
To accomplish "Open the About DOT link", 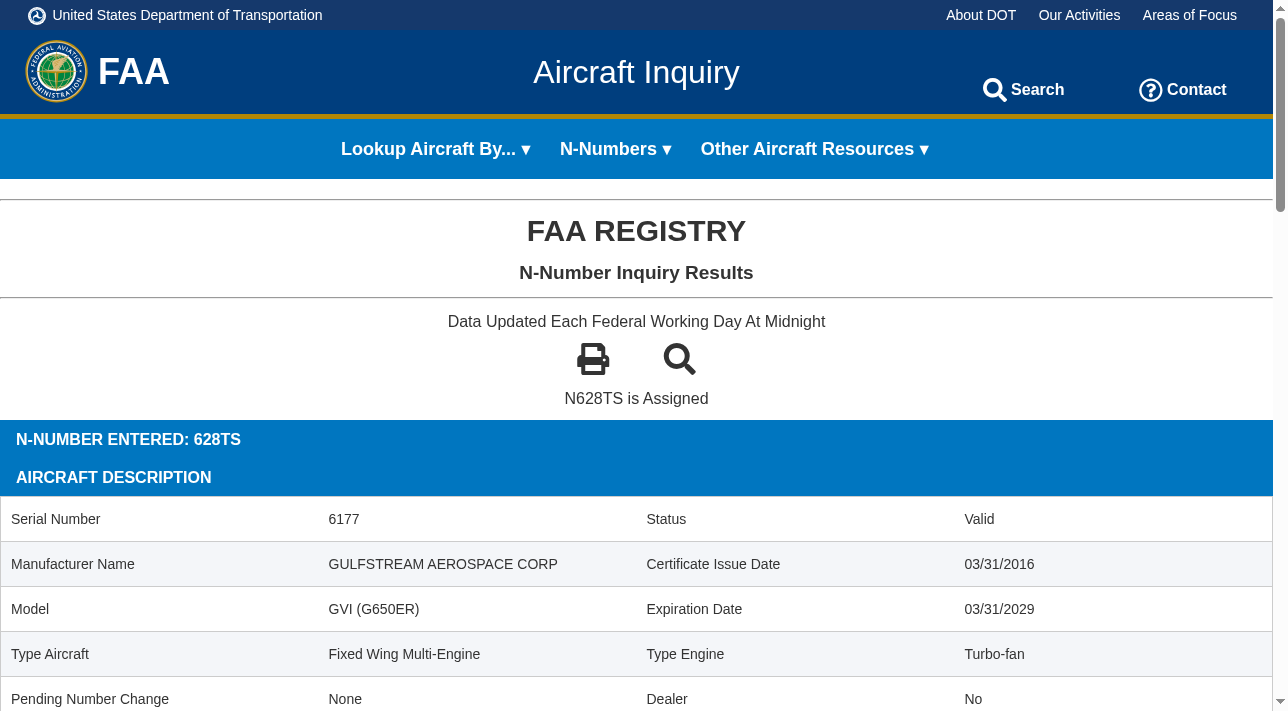I will coord(981,15).
